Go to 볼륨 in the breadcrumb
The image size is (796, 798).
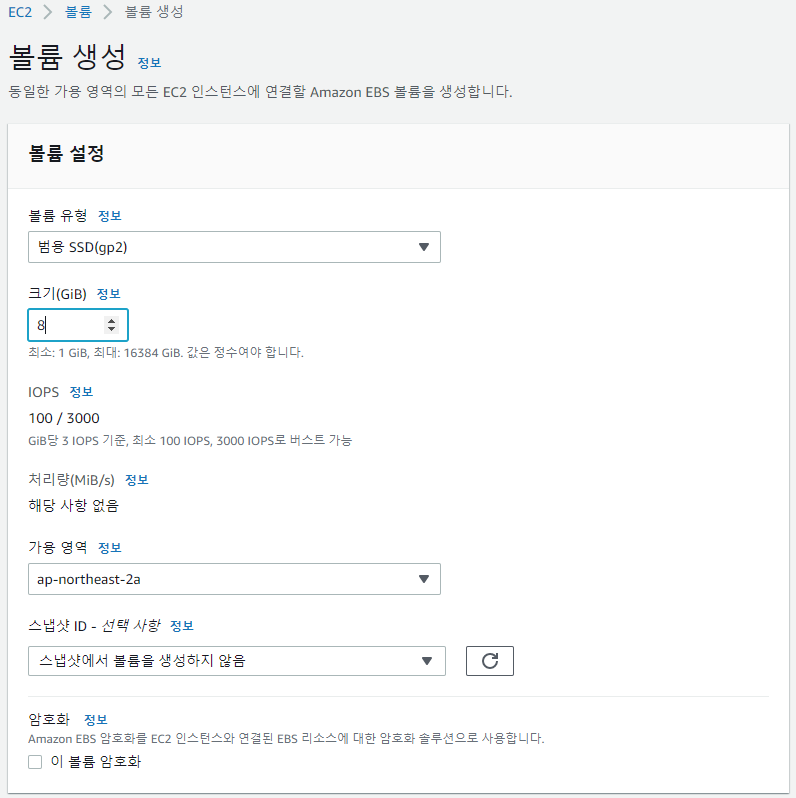click(78, 12)
